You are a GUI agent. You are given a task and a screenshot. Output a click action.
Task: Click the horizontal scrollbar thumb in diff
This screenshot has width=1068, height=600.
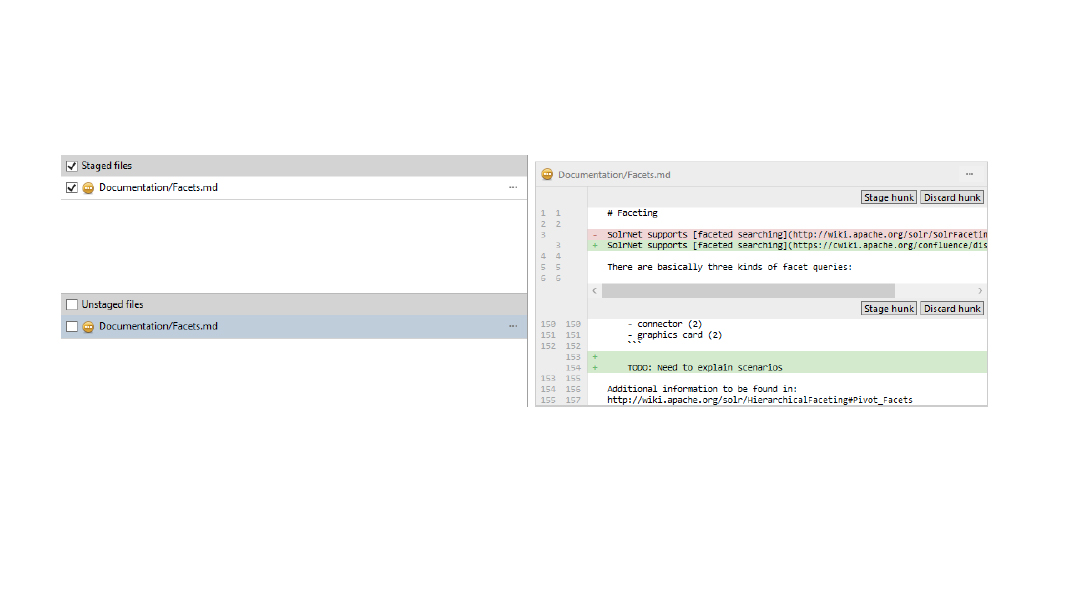pyautogui.click(x=748, y=291)
